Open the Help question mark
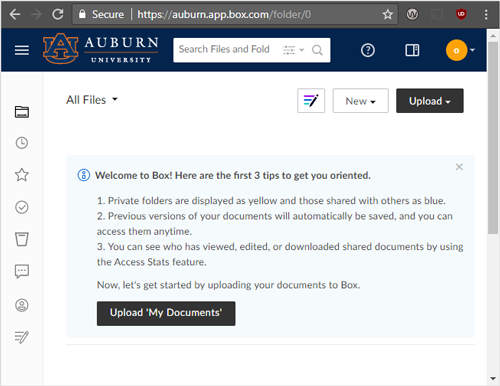Viewport: 500px width, 386px height. click(368, 50)
